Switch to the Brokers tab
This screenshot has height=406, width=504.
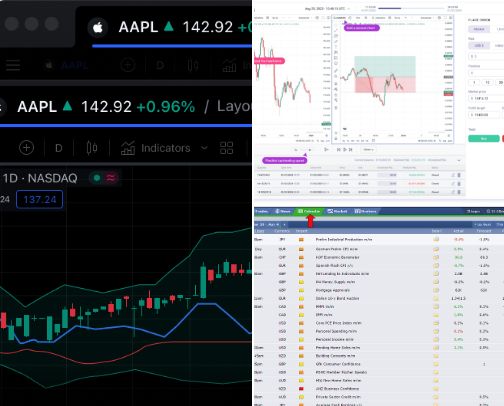tap(366, 211)
